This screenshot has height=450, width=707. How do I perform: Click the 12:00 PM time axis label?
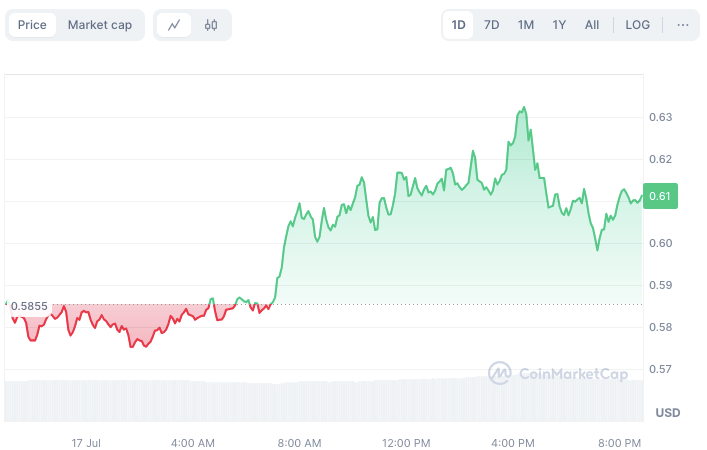pyautogui.click(x=406, y=443)
